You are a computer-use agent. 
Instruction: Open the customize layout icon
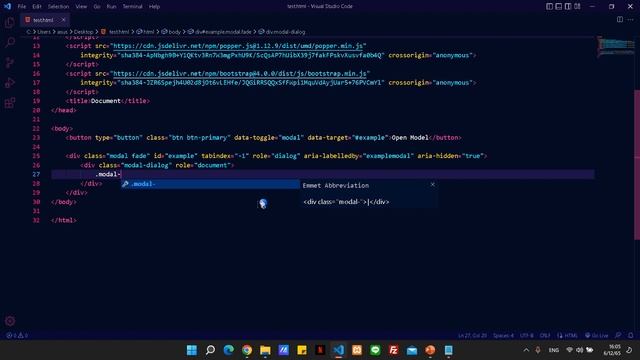pos(577,7)
